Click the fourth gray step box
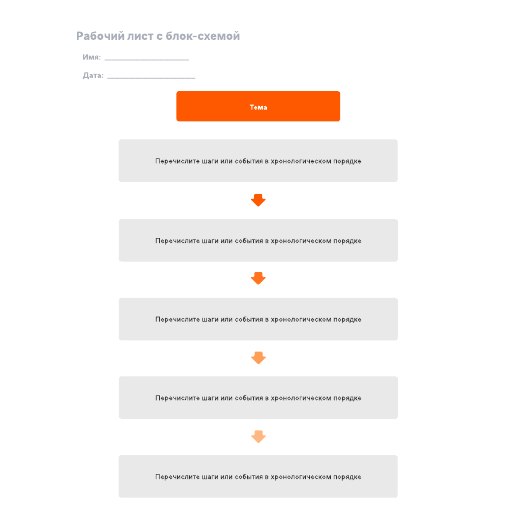The width and height of the screenshot is (516, 516). (x=258, y=398)
